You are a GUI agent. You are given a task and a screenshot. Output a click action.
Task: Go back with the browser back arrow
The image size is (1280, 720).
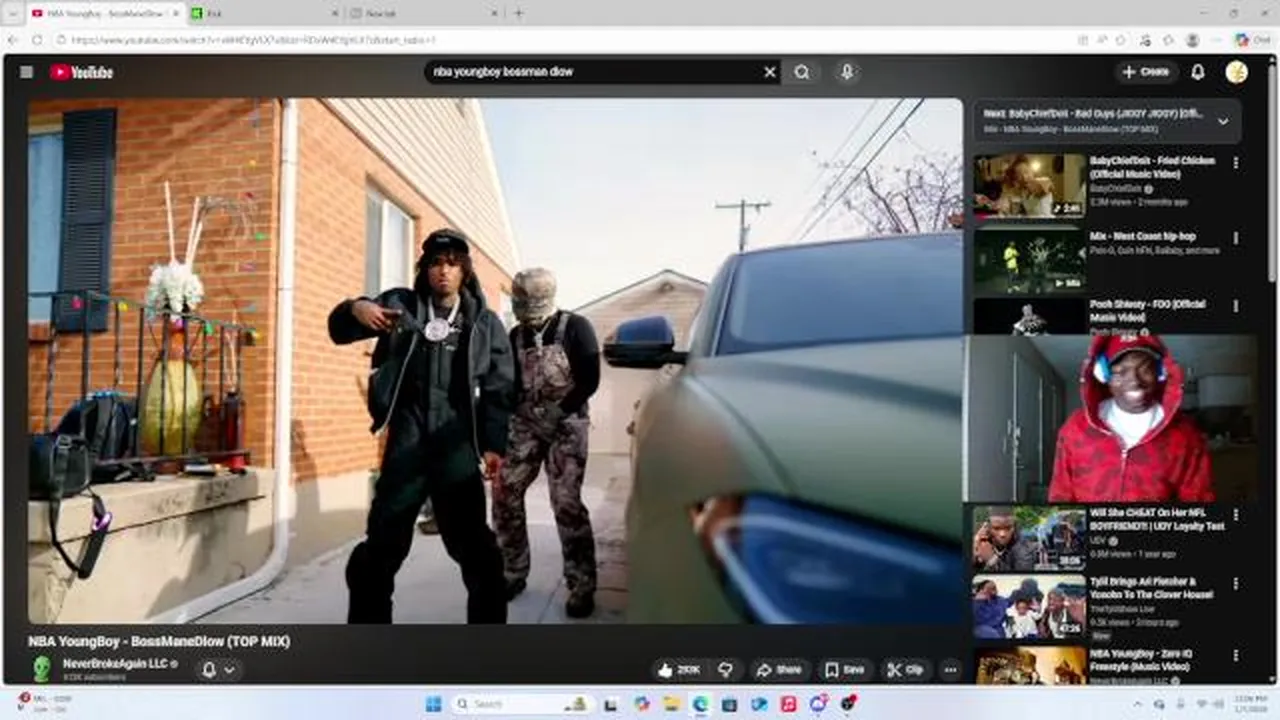point(12,40)
